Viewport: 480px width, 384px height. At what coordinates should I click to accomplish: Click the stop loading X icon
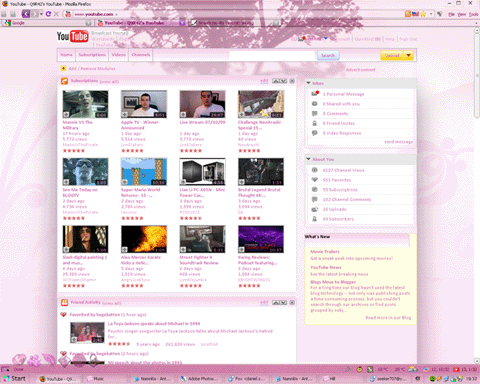click(x=56, y=14)
